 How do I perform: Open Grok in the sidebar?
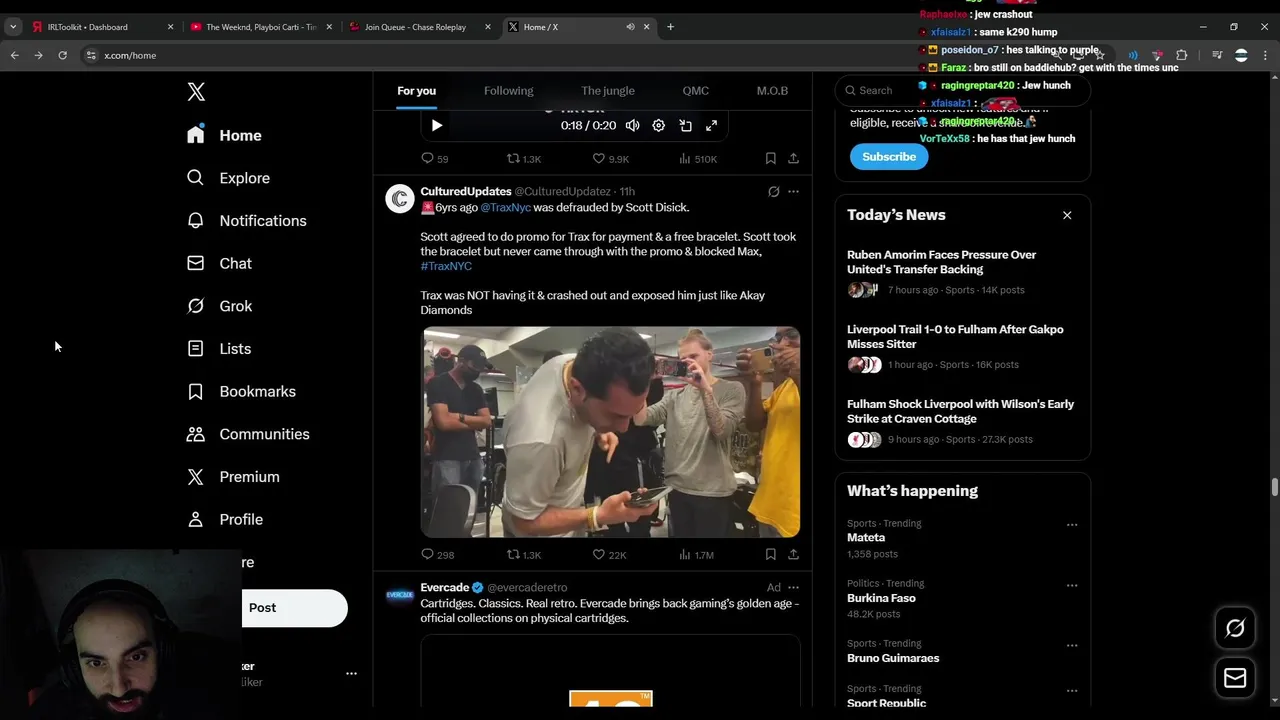pyautogui.click(x=219, y=306)
